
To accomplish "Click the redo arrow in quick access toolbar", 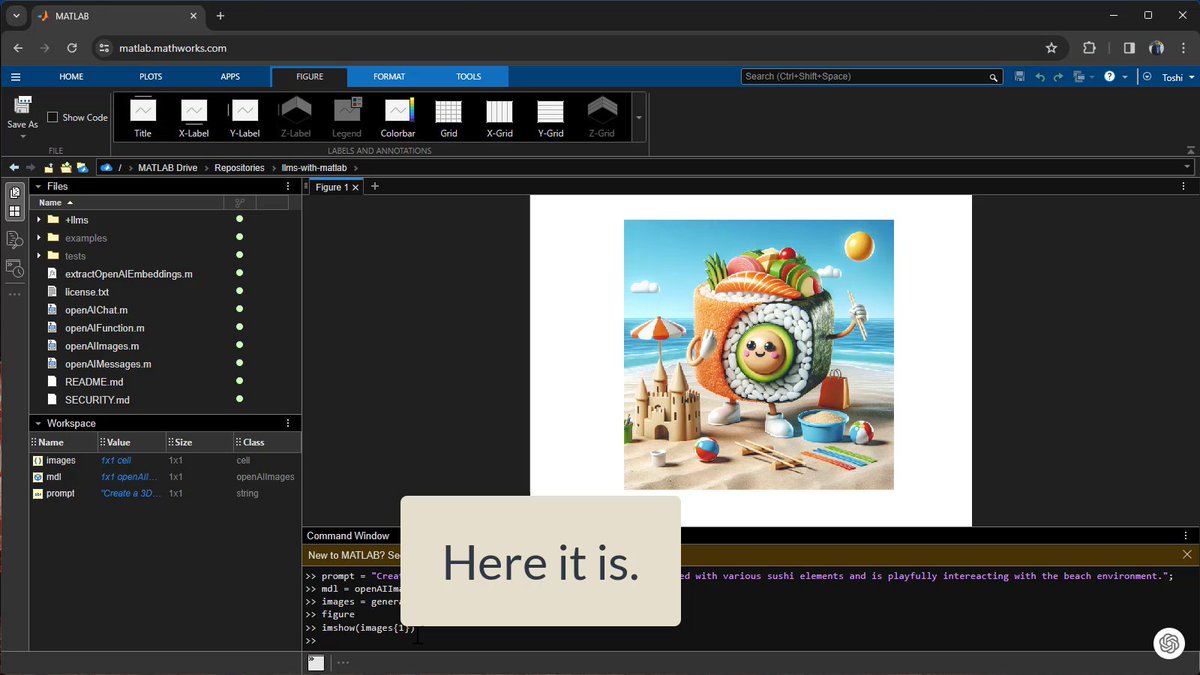I will (x=1058, y=77).
